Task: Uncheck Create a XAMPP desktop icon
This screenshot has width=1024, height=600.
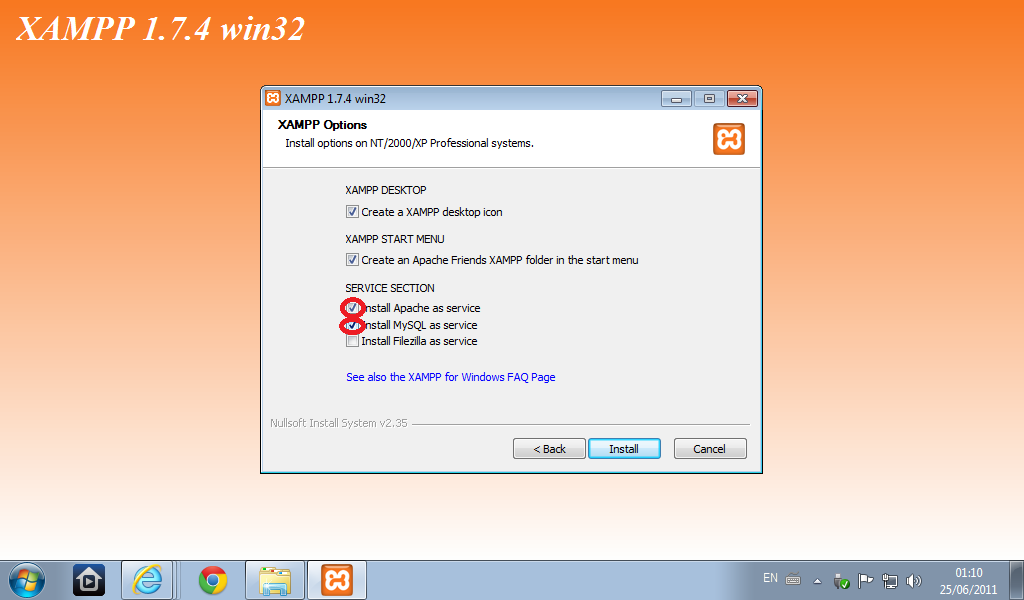Action: coord(352,212)
